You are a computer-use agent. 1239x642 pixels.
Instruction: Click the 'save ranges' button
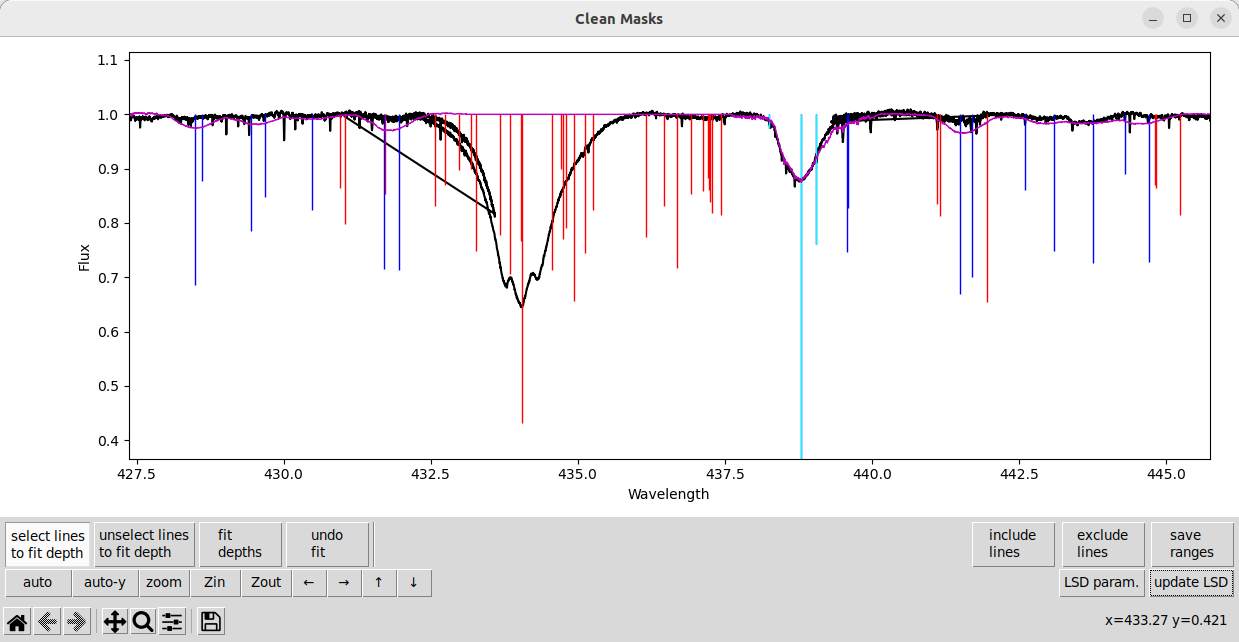tap(1192, 544)
